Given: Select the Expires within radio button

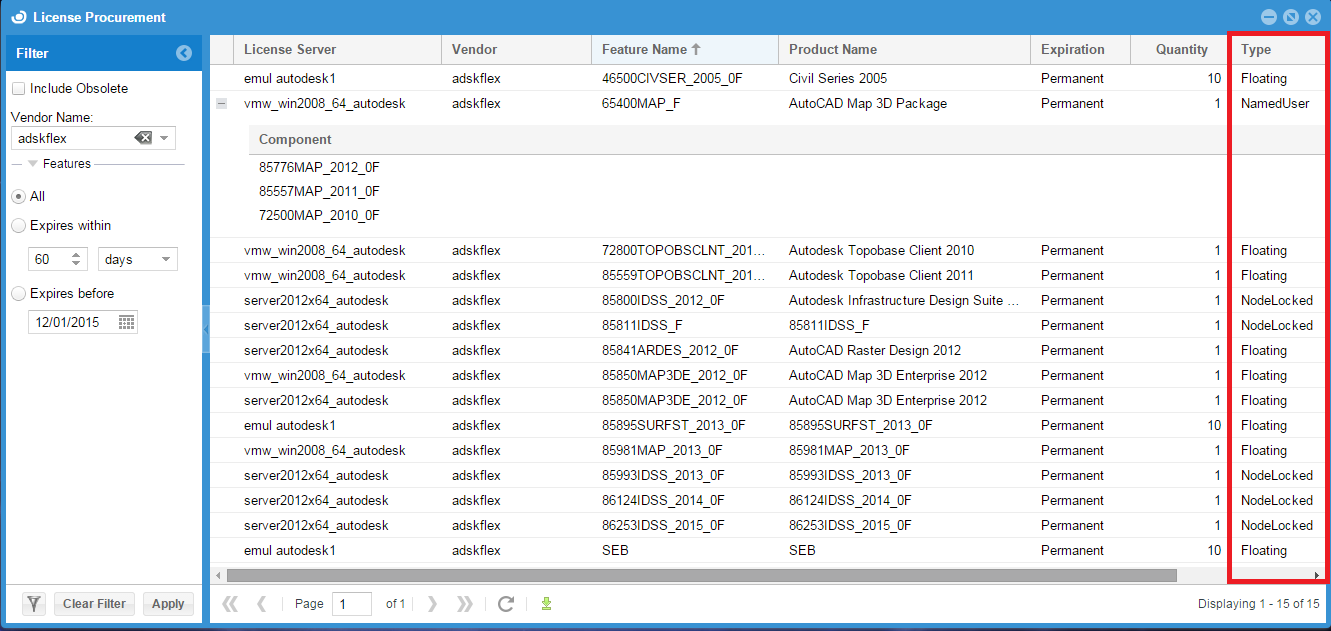Looking at the screenshot, I should 18,226.
